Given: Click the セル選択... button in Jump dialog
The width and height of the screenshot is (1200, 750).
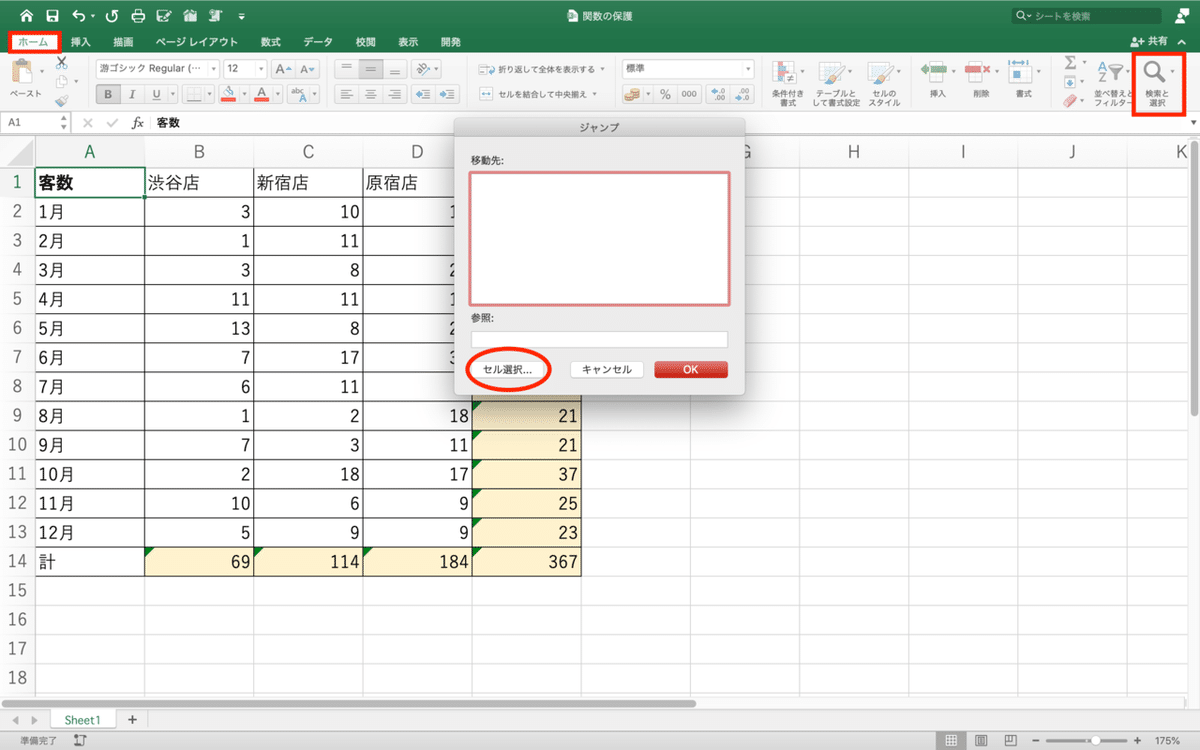Looking at the screenshot, I should coord(508,369).
